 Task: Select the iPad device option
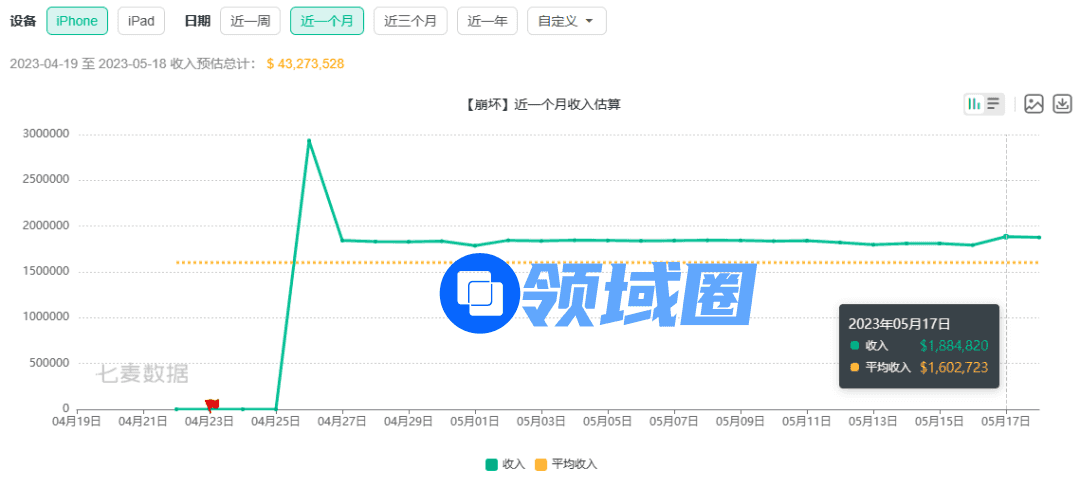(141, 21)
